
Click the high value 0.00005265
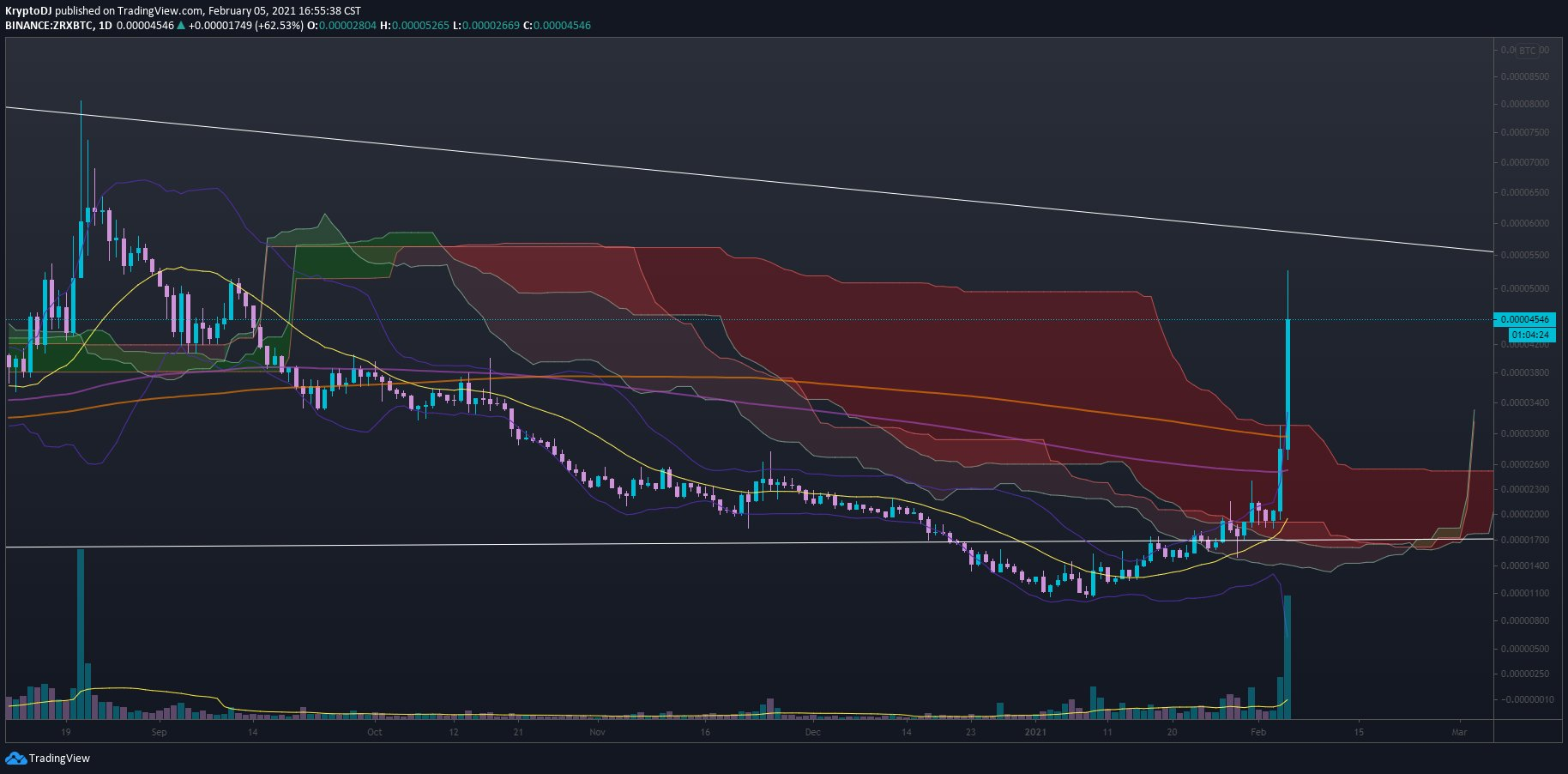[420, 26]
